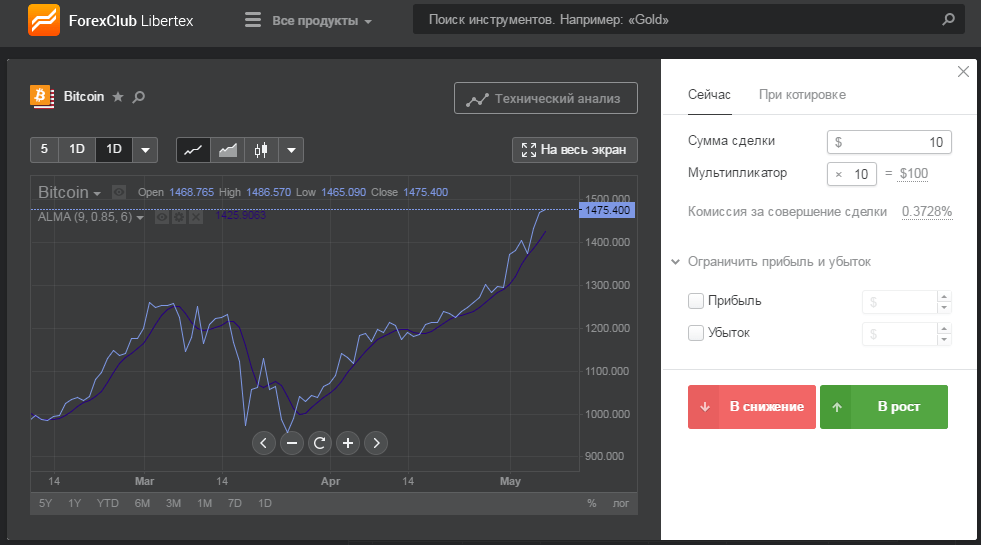
Task: Increase the Прибыль value stepper up arrow
Action: pos(944,296)
